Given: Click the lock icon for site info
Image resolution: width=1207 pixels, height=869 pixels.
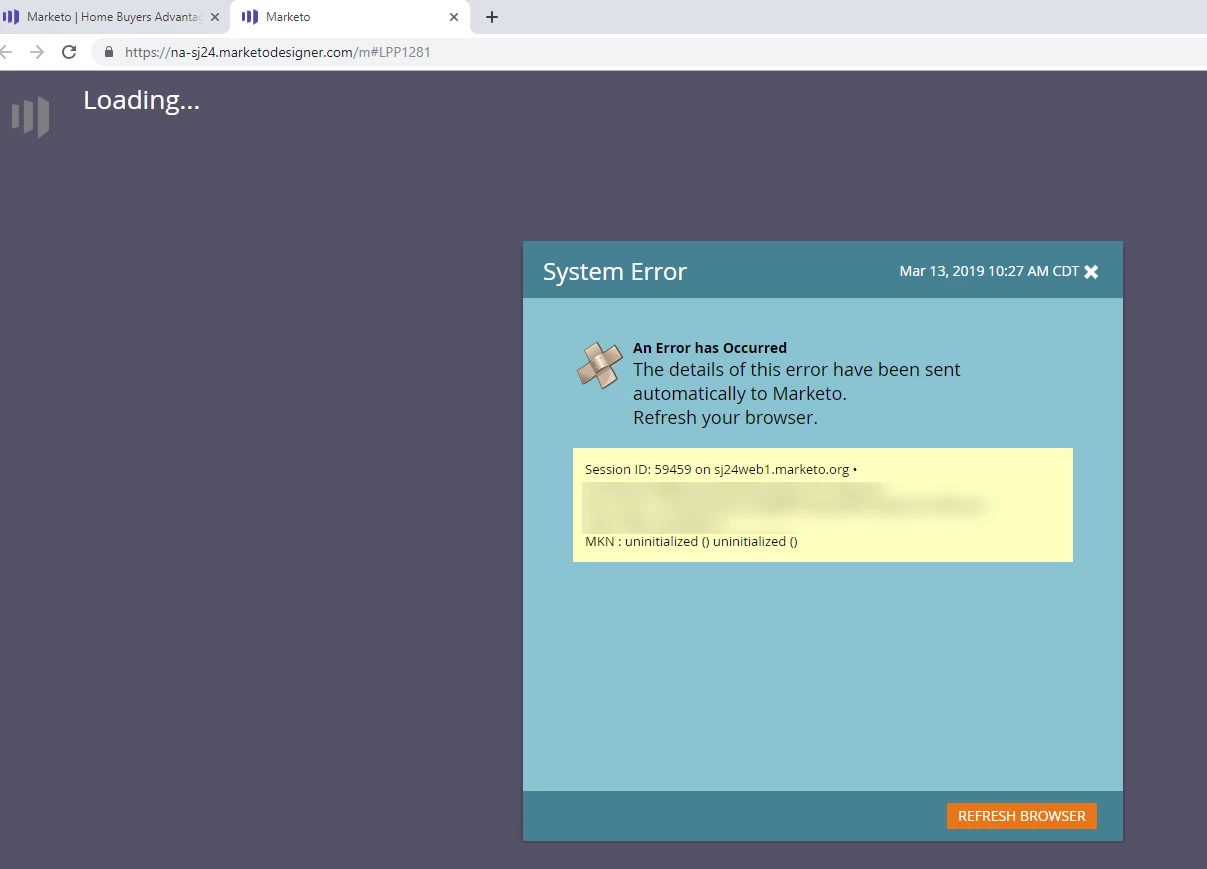Looking at the screenshot, I should pos(109,52).
